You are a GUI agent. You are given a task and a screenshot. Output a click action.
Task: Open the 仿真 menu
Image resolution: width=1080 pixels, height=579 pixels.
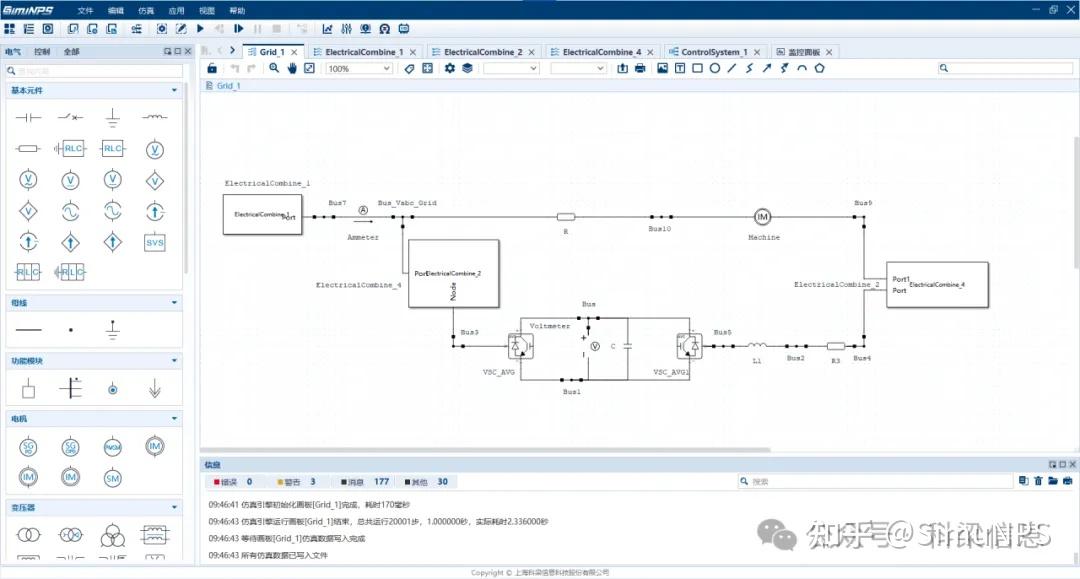pyautogui.click(x=145, y=10)
